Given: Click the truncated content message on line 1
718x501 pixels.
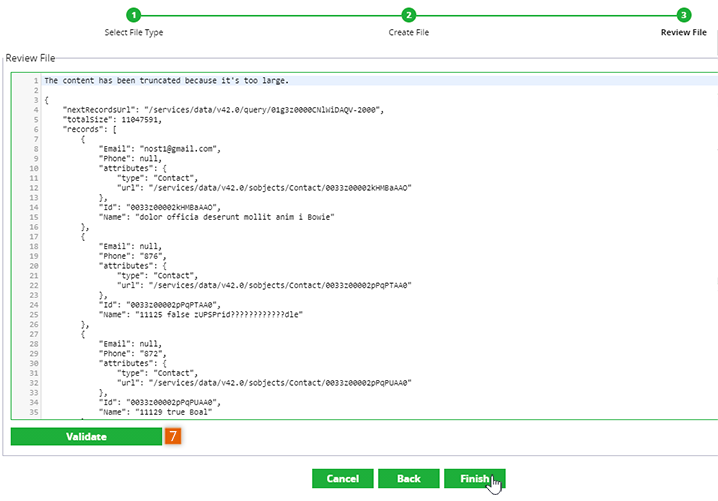Looking at the screenshot, I should [167, 81].
